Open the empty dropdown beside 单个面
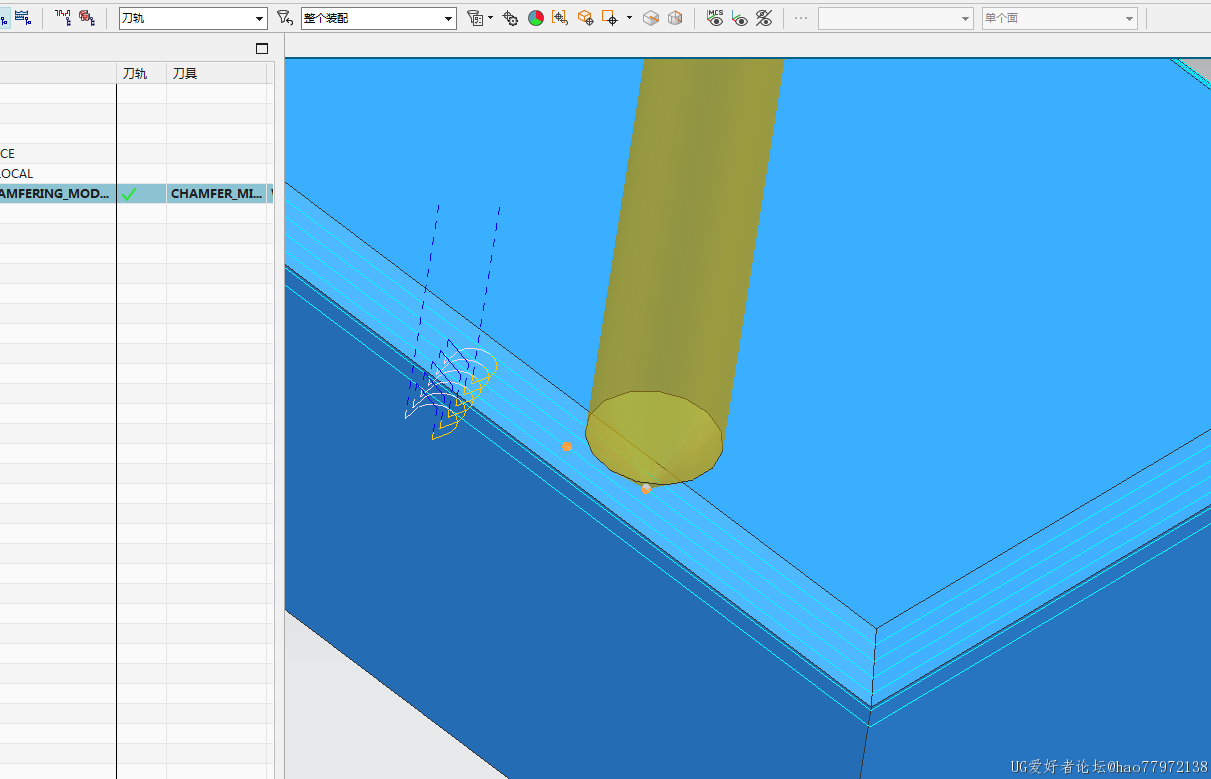The width and height of the screenshot is (1211, 779). click(896, 18)
